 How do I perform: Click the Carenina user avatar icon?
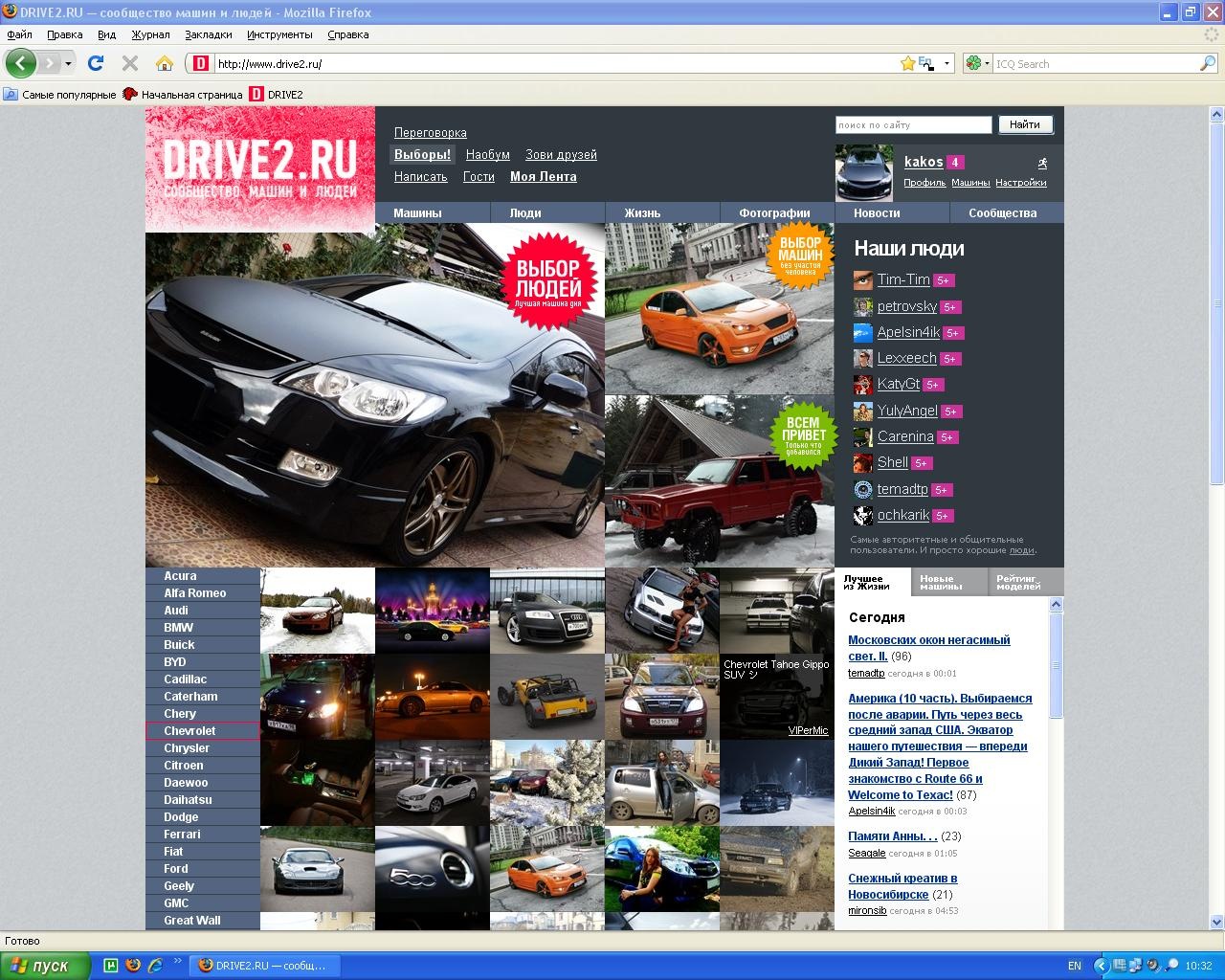(863, 437)
